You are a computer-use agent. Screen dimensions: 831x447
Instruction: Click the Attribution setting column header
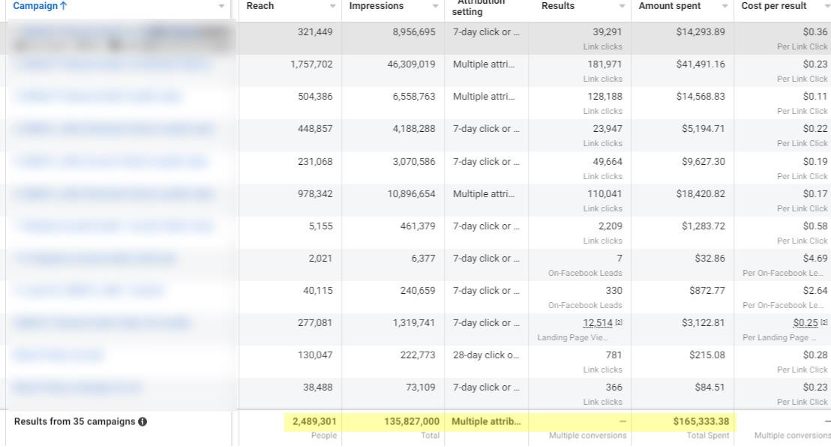coord(477,8)
